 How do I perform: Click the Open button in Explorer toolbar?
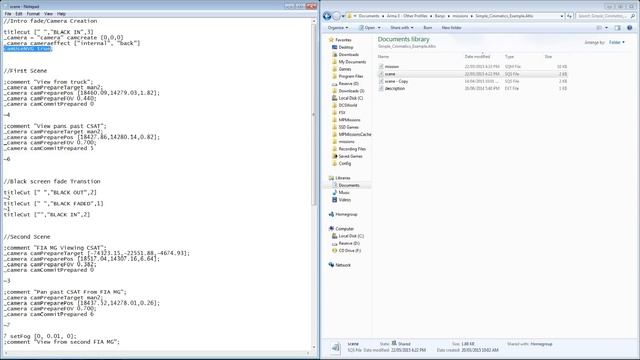pos(367,28)
